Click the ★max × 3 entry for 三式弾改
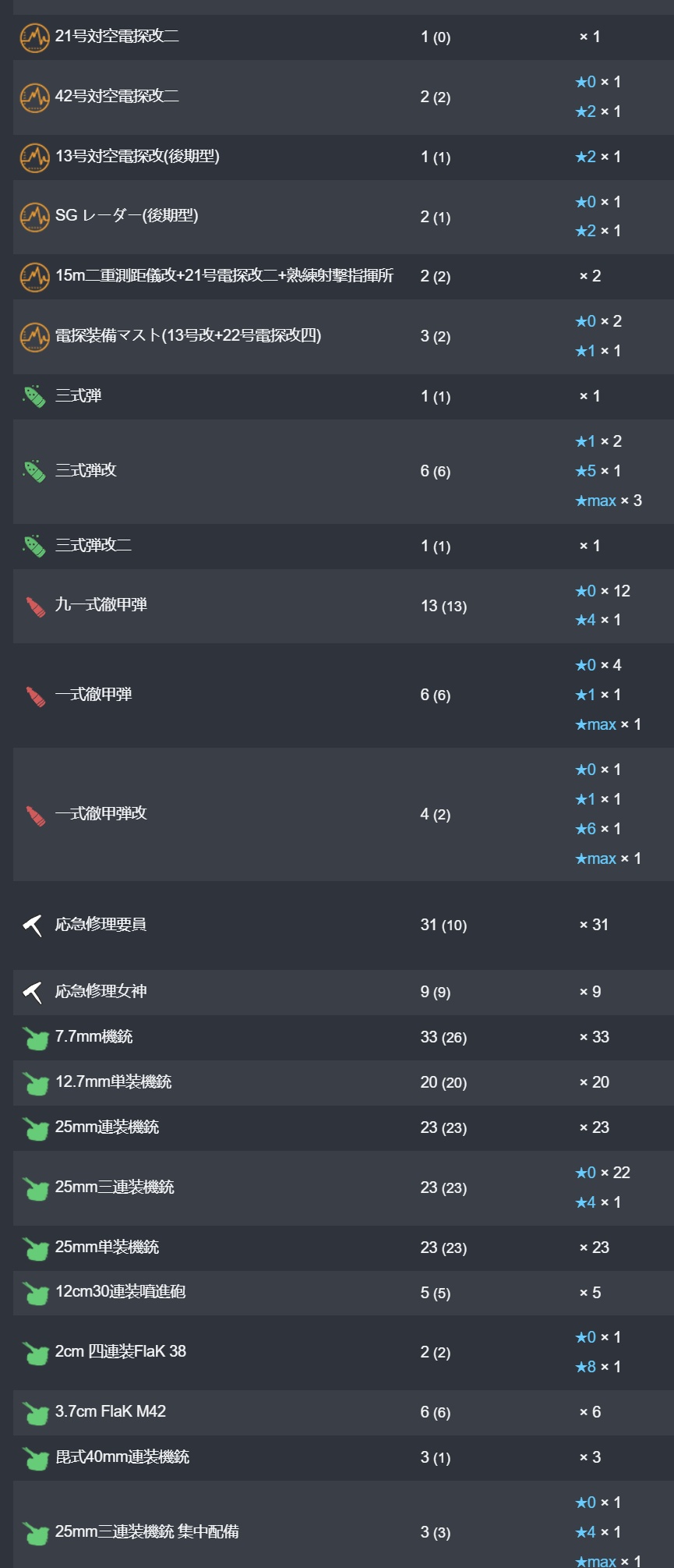Viewport: 674px width, 1568px height. 608,501
